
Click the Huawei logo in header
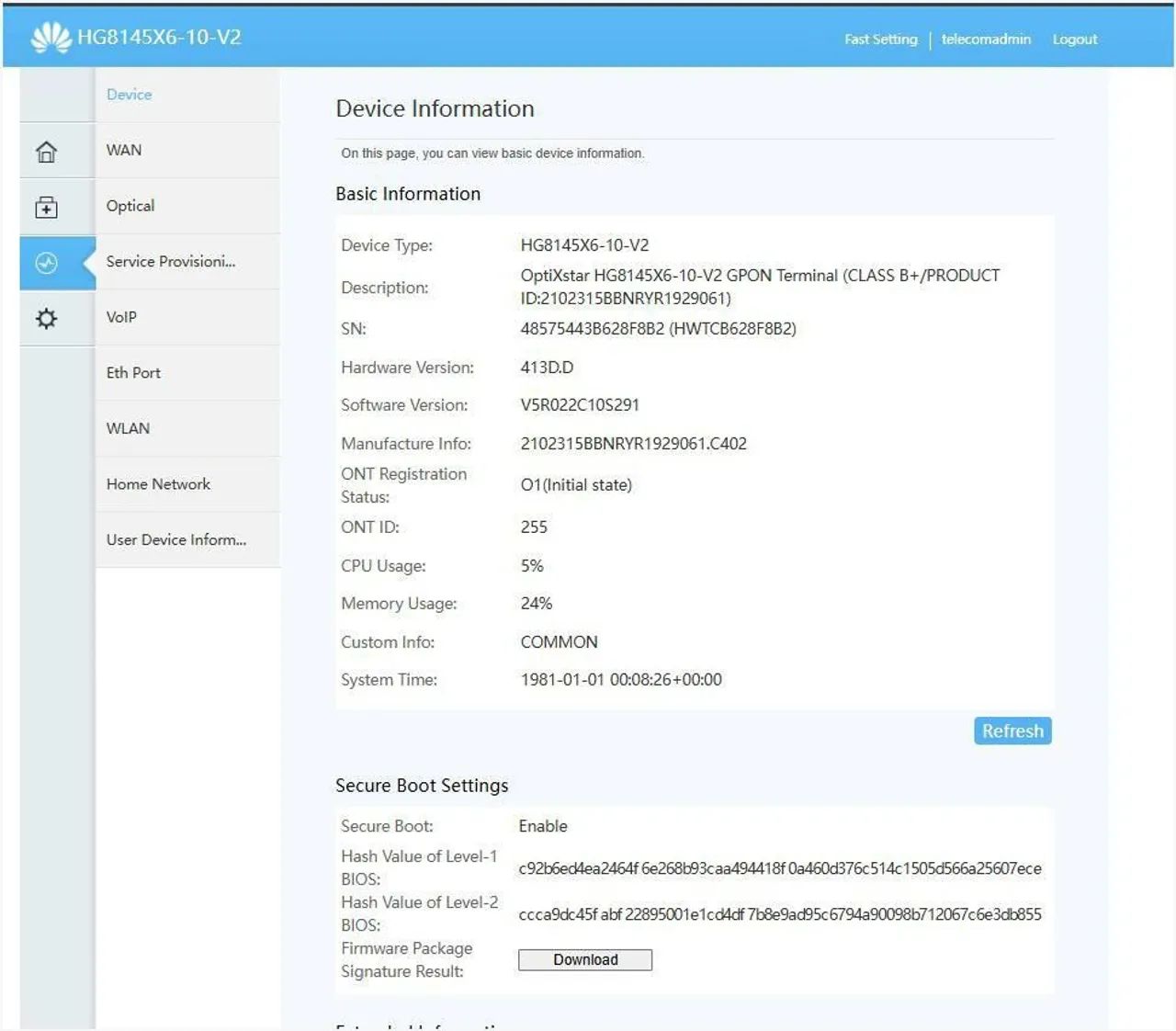click(x=51, y=38)
